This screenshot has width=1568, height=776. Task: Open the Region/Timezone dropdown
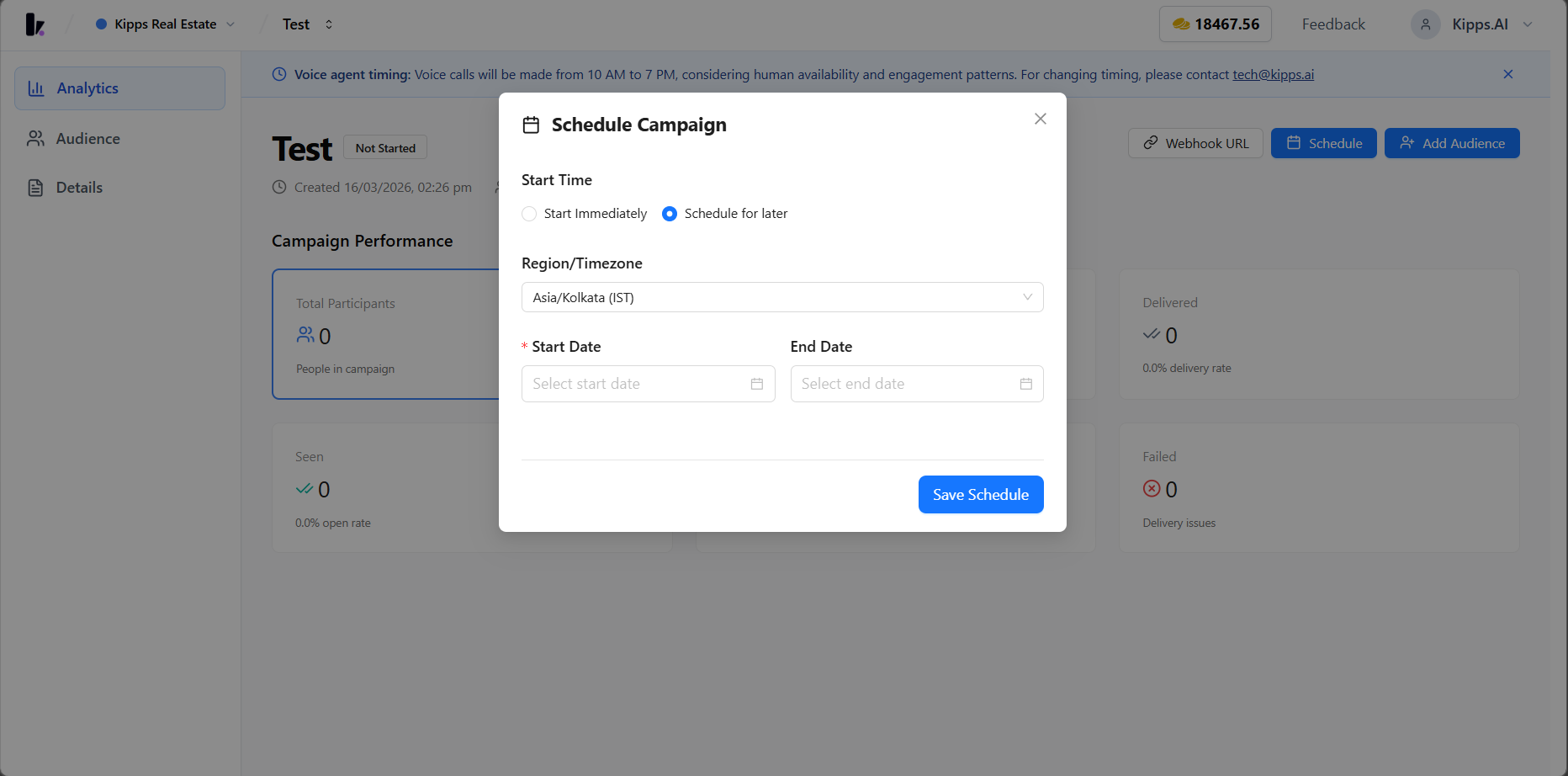[x=782, y=297]
